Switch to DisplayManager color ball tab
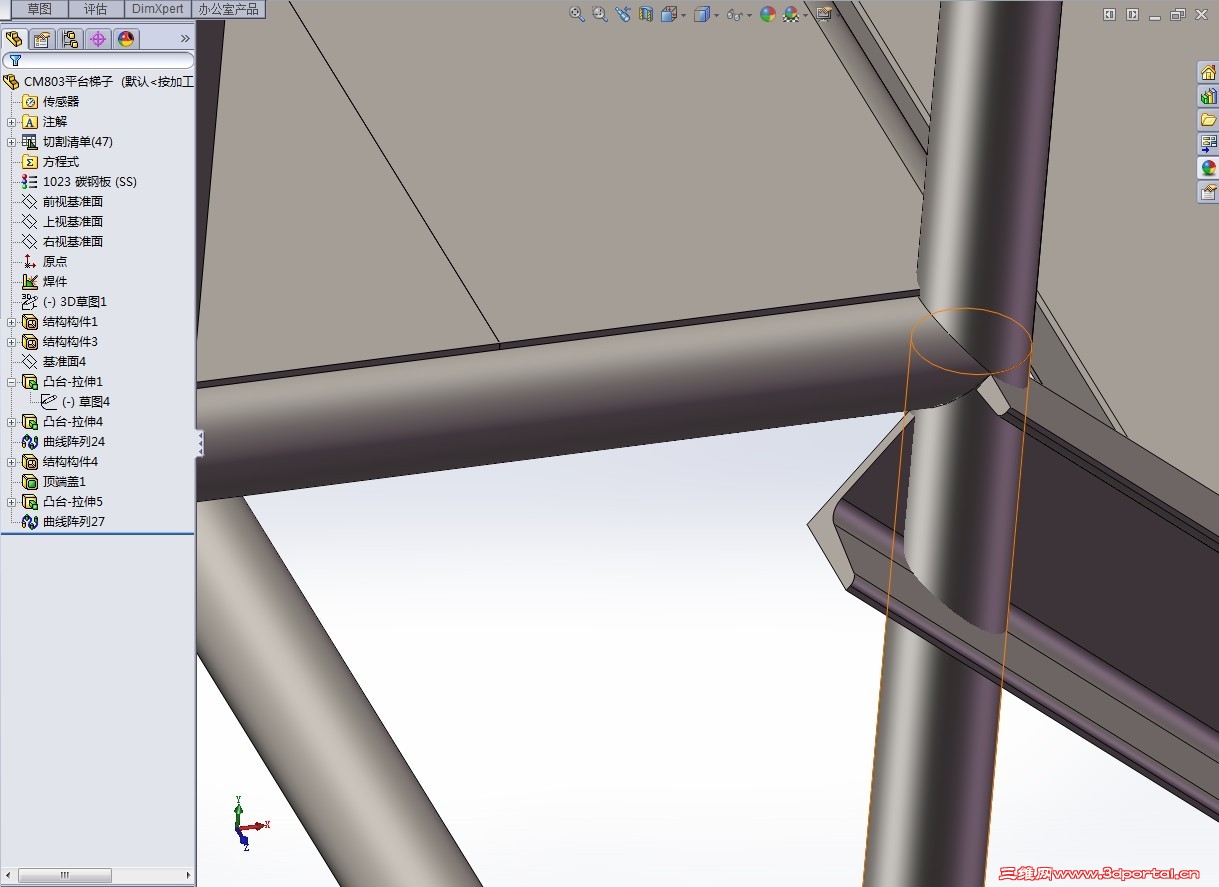 pos(126,39)
